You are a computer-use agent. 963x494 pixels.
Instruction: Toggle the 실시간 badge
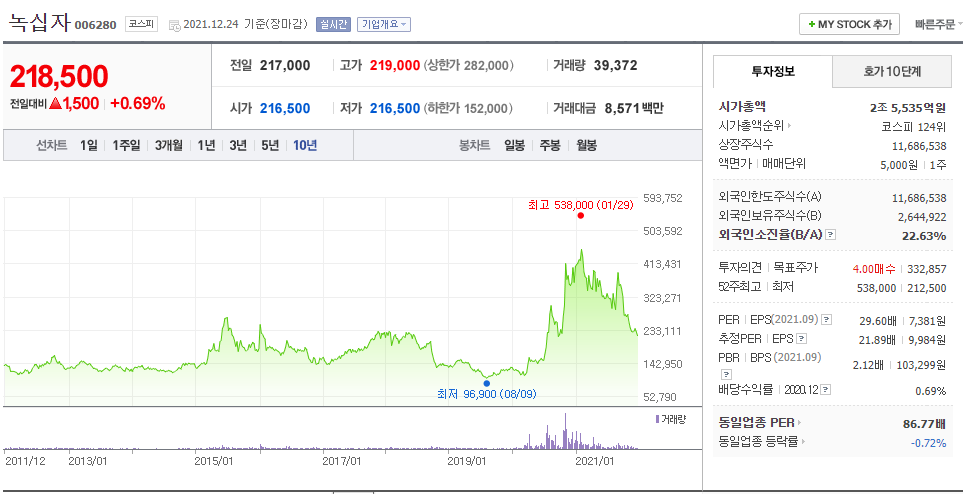click(333, 25)
